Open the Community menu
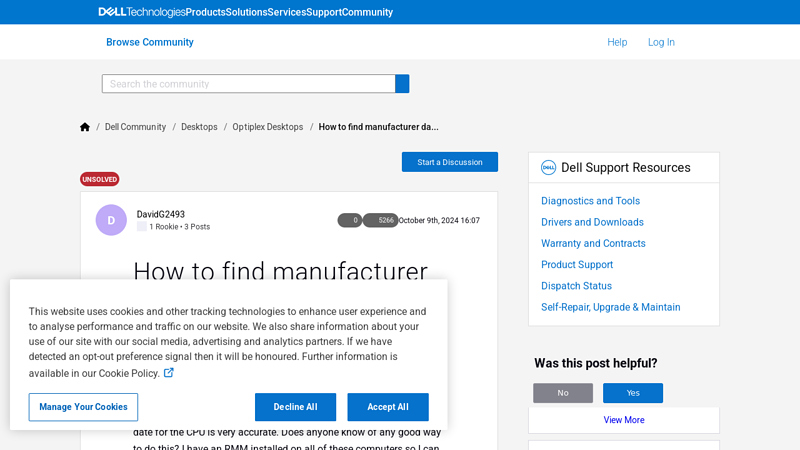The image size is (800, 450). [367, 12]
